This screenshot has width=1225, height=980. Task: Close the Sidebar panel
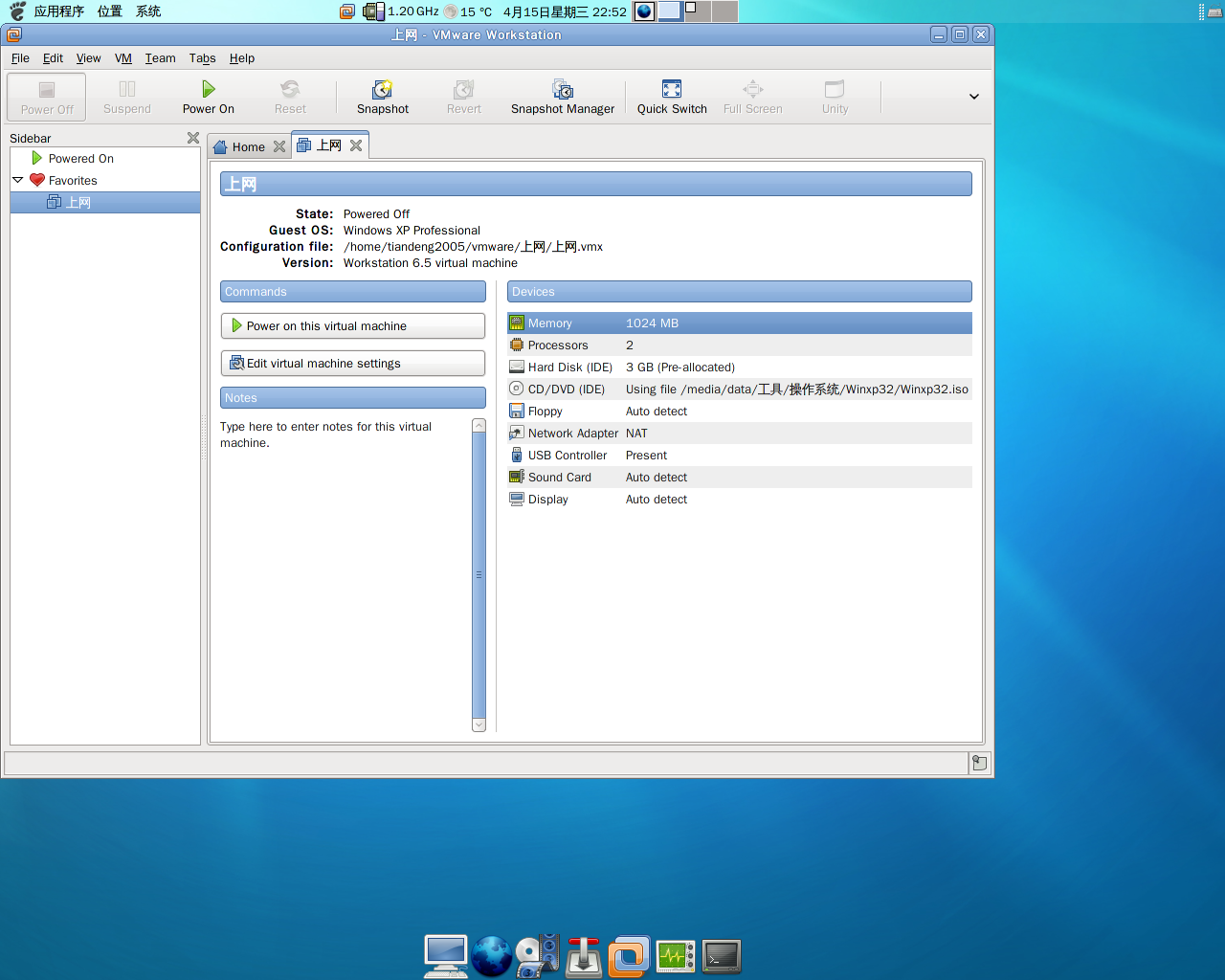(193, 138)
